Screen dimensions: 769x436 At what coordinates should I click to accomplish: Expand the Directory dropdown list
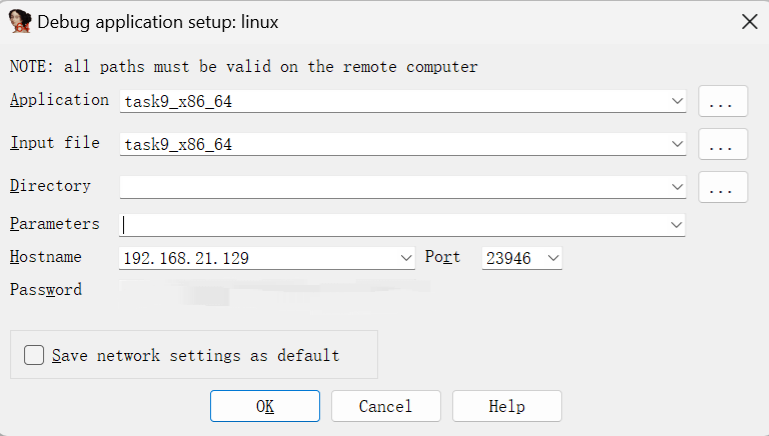coord(677,187)
